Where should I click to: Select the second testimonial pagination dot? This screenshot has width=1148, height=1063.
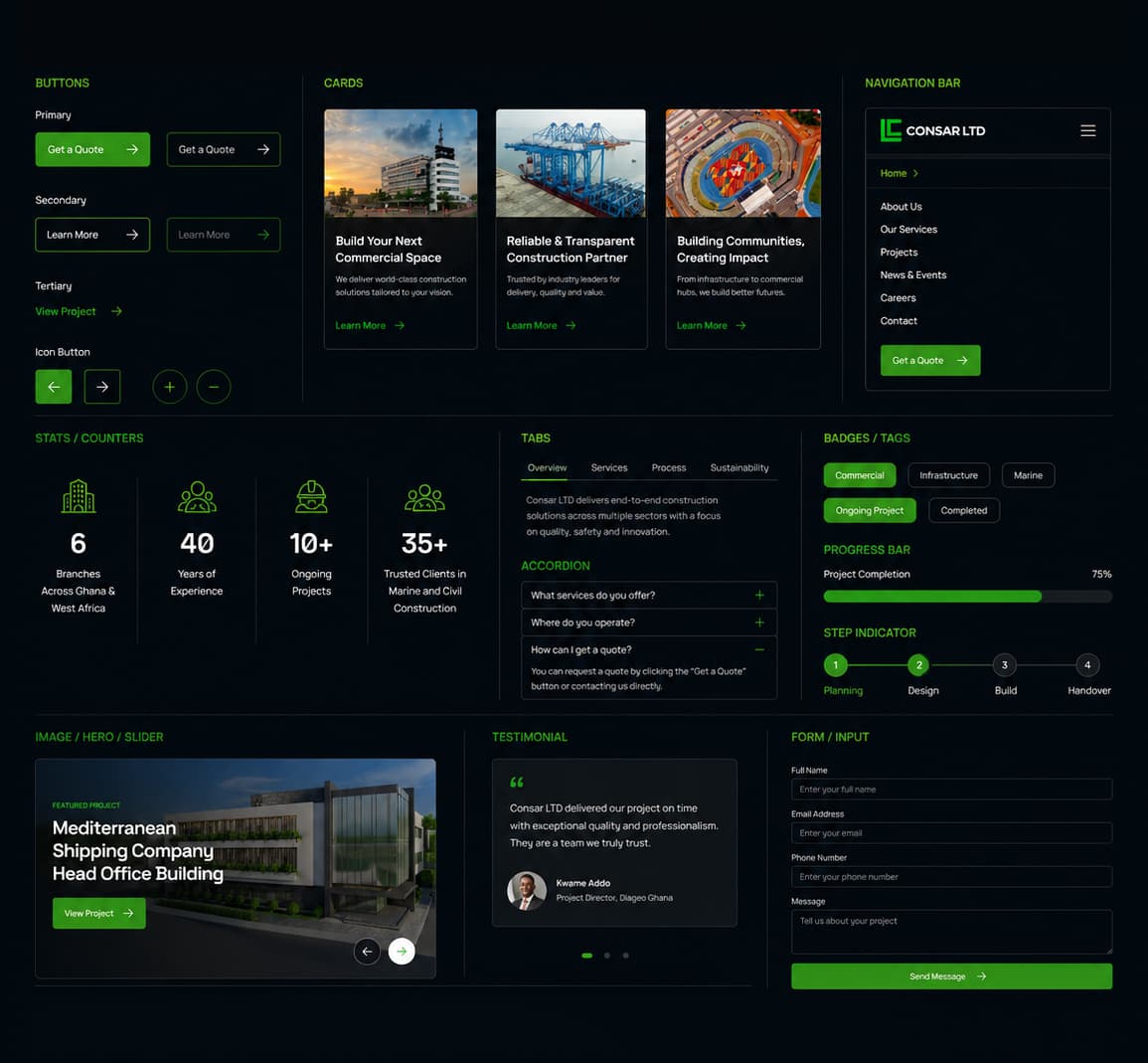point(607,956)
